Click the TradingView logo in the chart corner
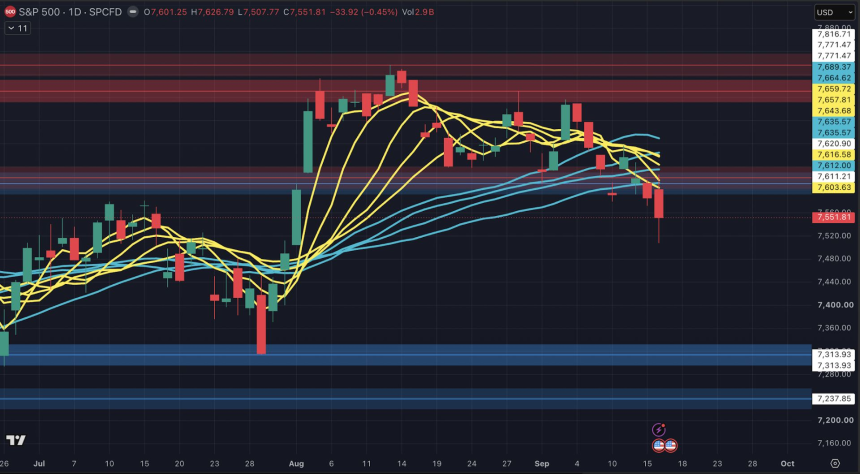 click(15, 440)
